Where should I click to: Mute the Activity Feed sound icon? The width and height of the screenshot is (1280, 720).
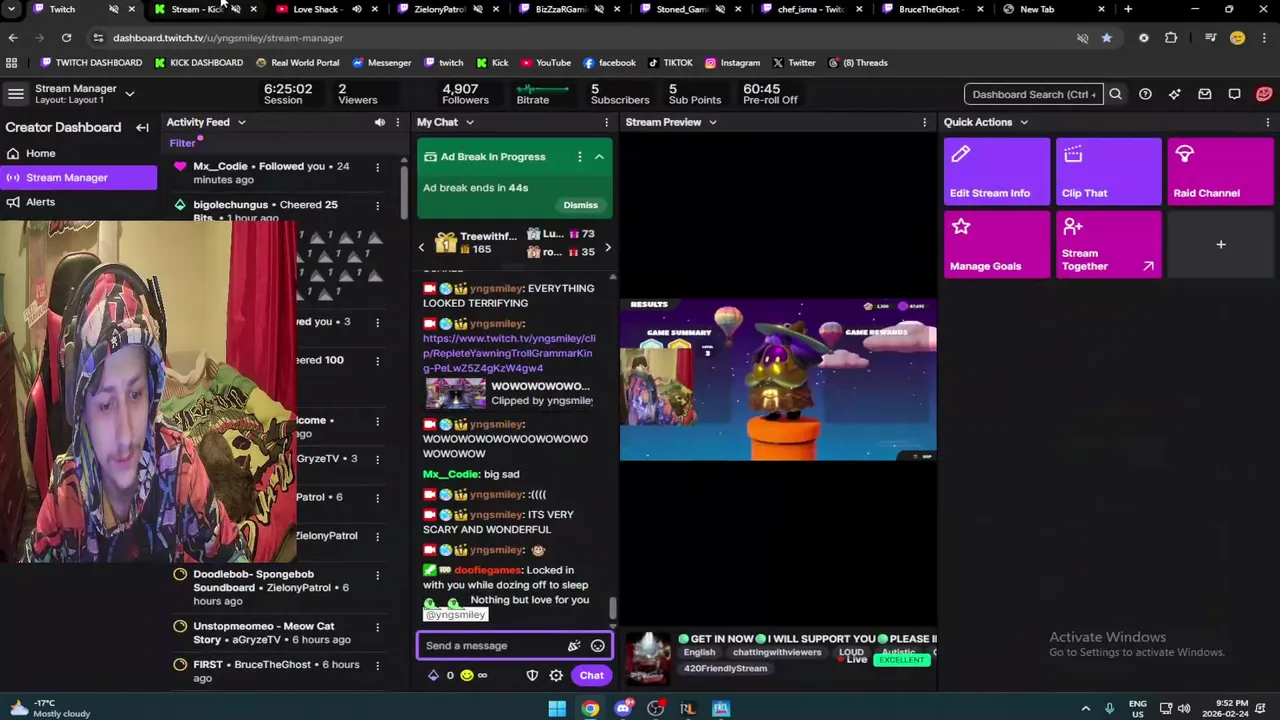click(x=379, y=122)
